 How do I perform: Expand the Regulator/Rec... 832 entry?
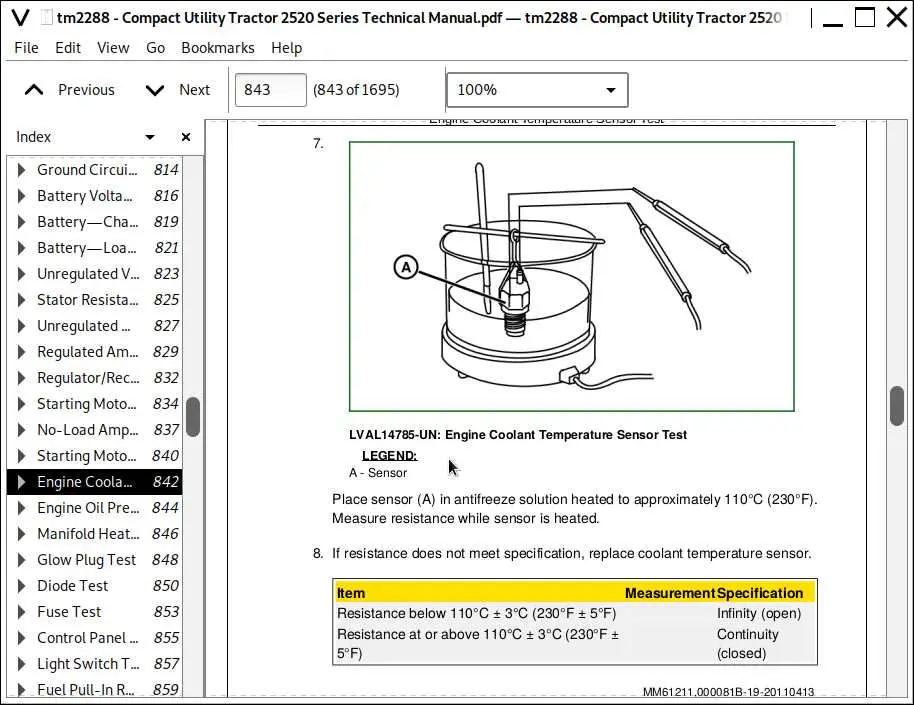tap(22, 378)
